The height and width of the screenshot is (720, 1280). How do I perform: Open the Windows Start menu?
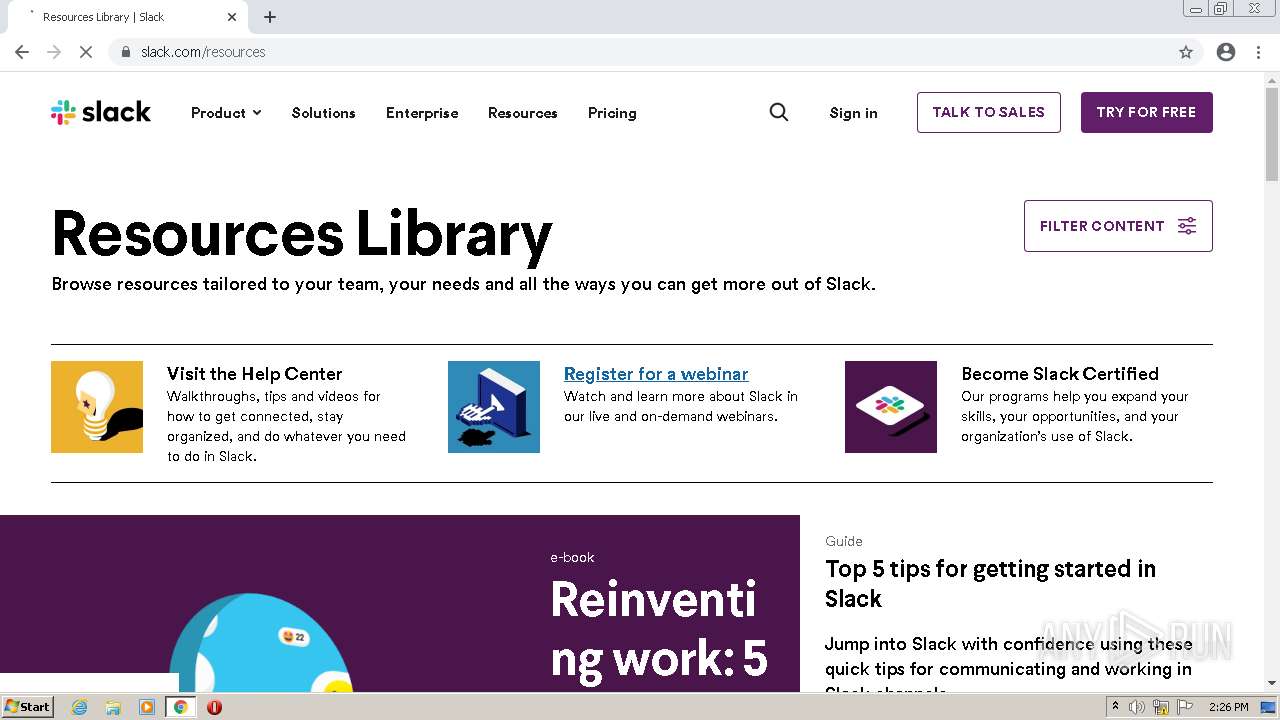point(27,707)
